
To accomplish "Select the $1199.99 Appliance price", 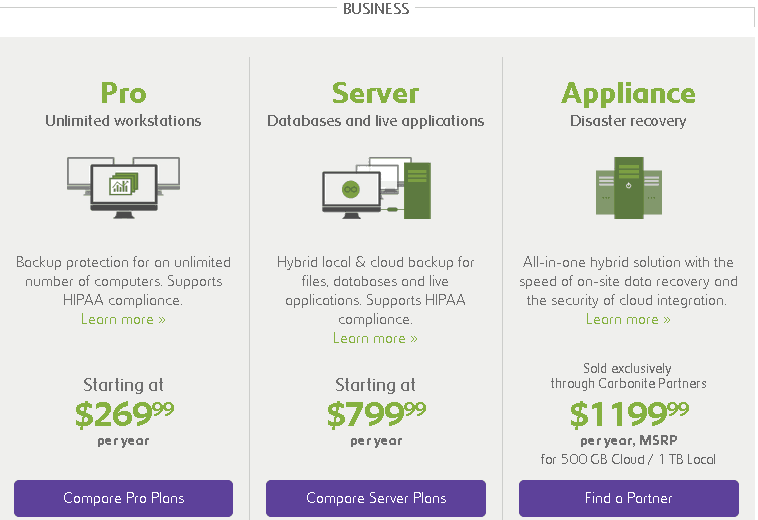I will pyautogui.click(x=629, y=414).
